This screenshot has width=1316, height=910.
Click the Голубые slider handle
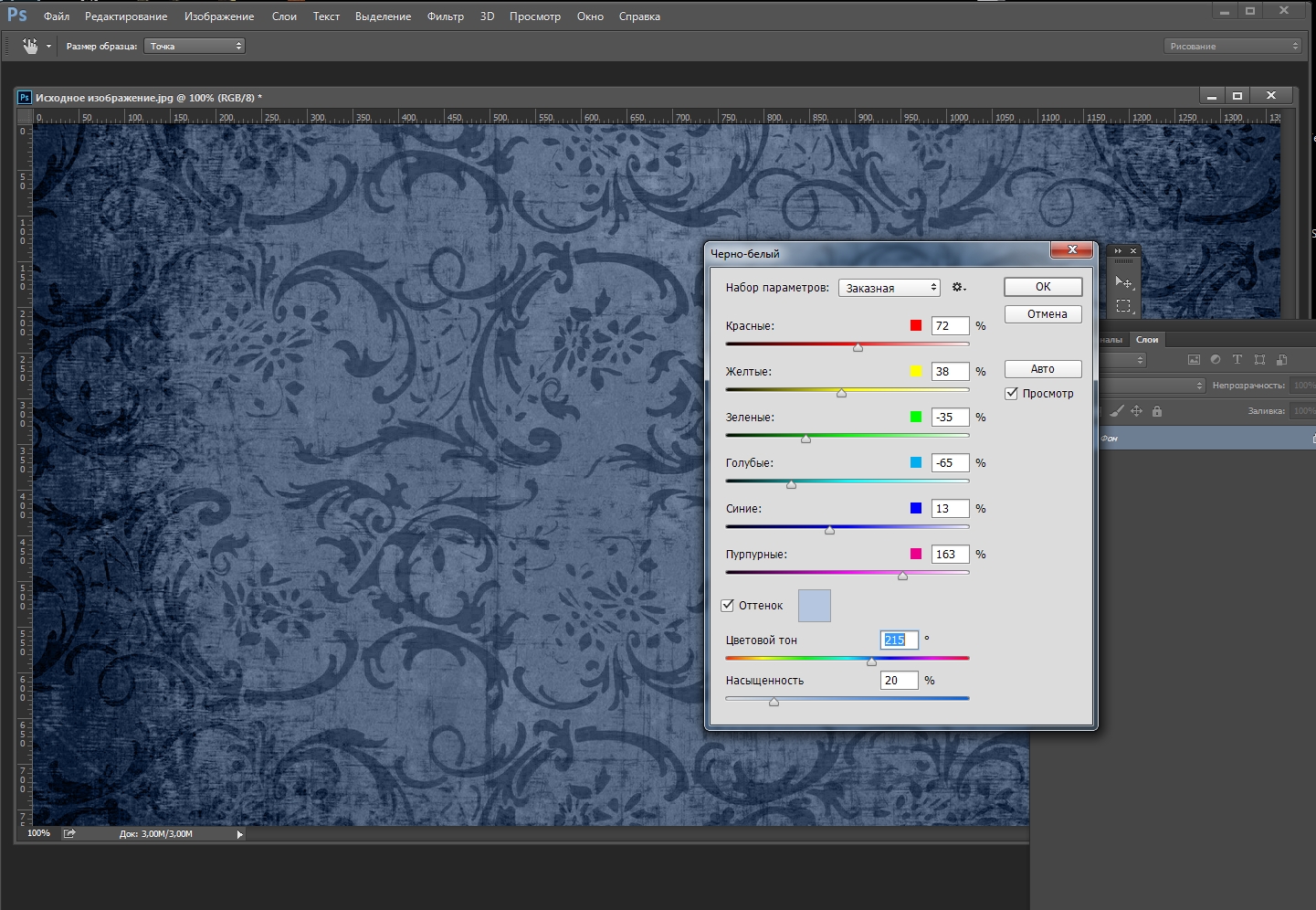point(791,484)
